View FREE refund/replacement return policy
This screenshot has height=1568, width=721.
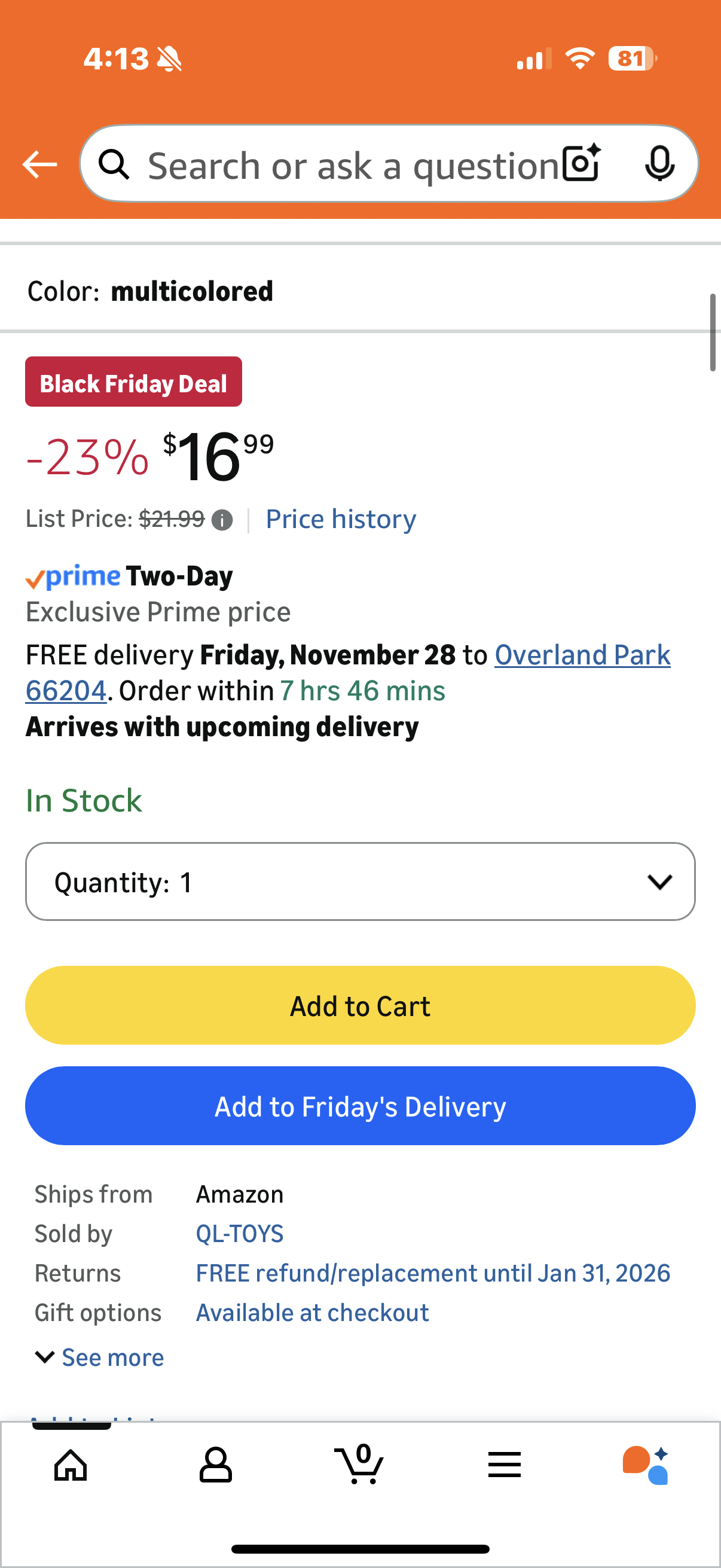point(433,1273)
